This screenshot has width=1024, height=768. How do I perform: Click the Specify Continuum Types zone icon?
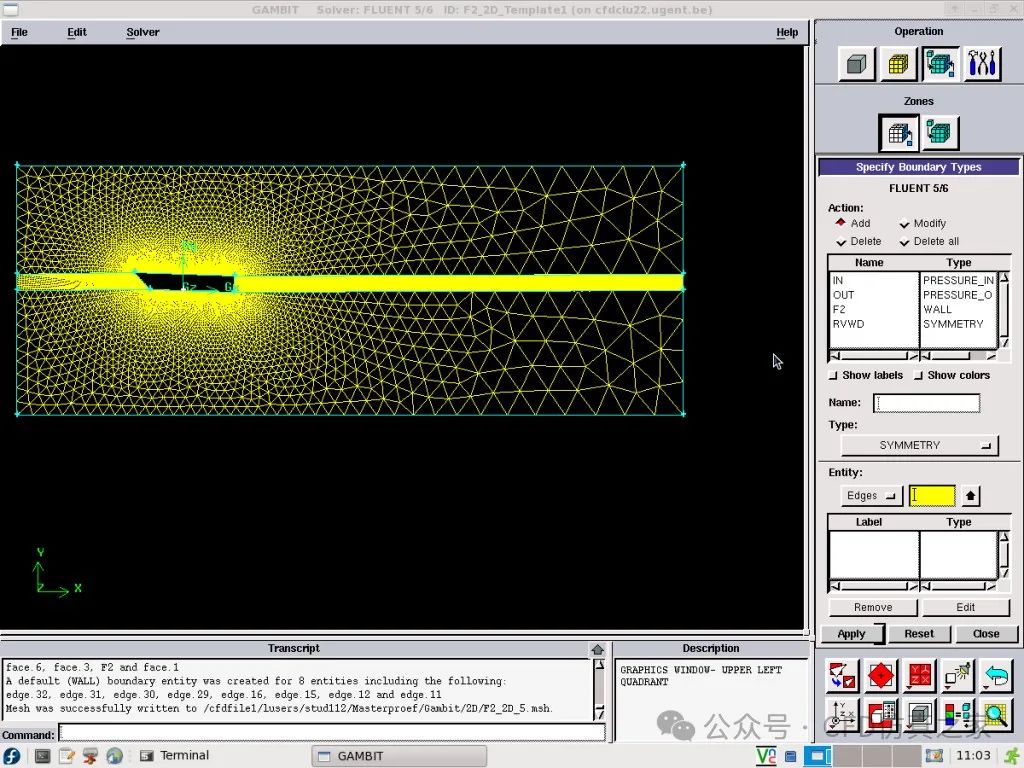pos(939,133)
